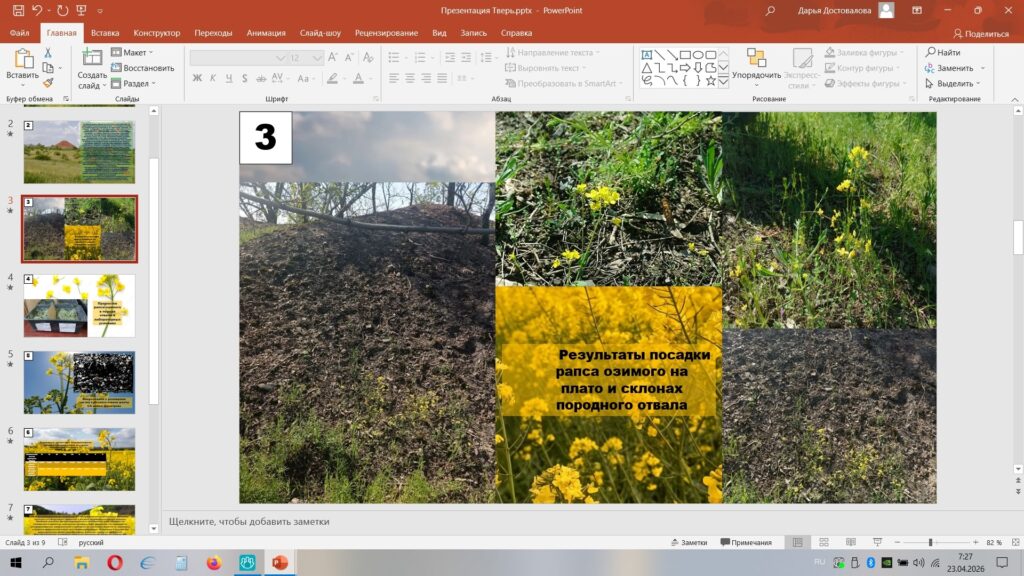Switch to Slide Sorter view
This screenshot has width=1024, height=576.
[x=823, y=542]
